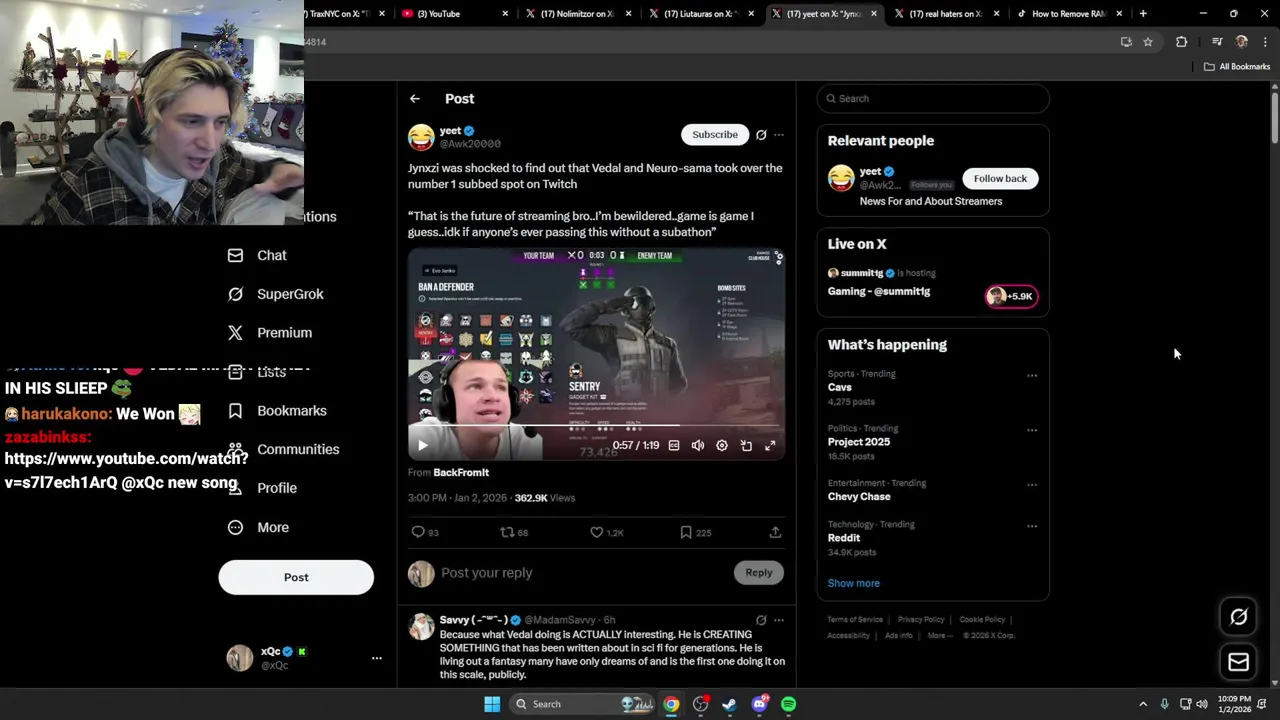This screenshot has height=720, width=1280.
Task: Open video settings gear
Action: tap(722, 446)
